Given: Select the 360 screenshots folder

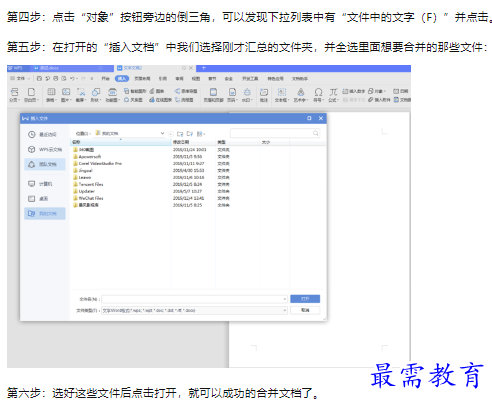Looking at the screenshot, I should [x=84, y=149].
